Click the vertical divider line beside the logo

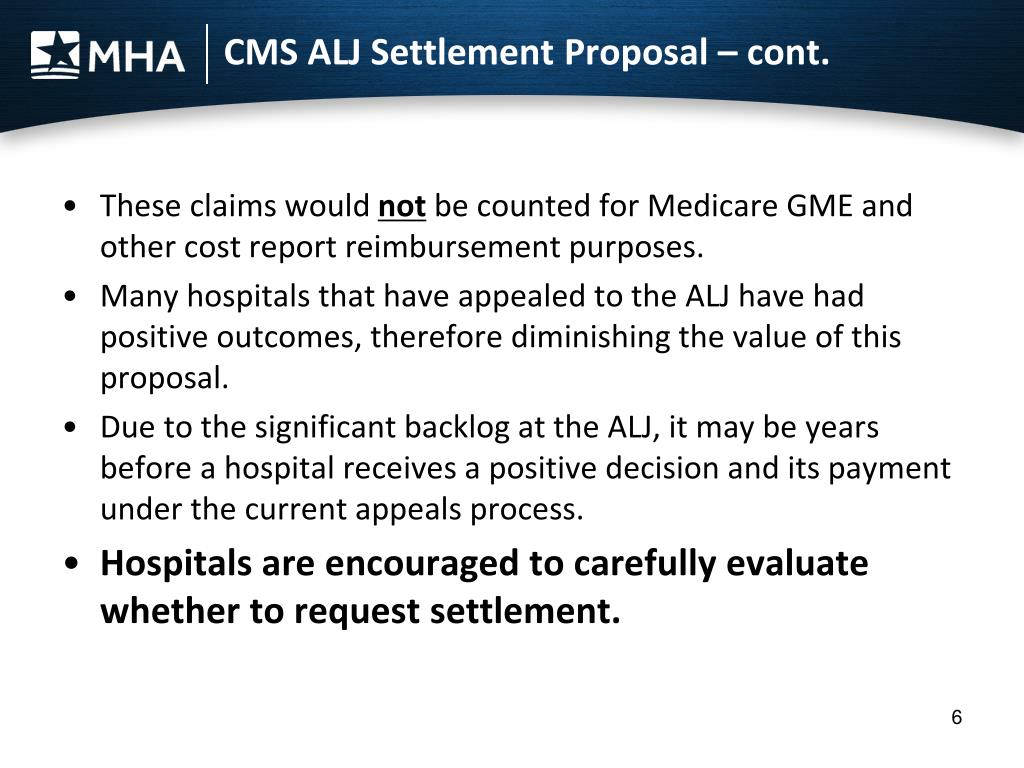click(207, 54)
